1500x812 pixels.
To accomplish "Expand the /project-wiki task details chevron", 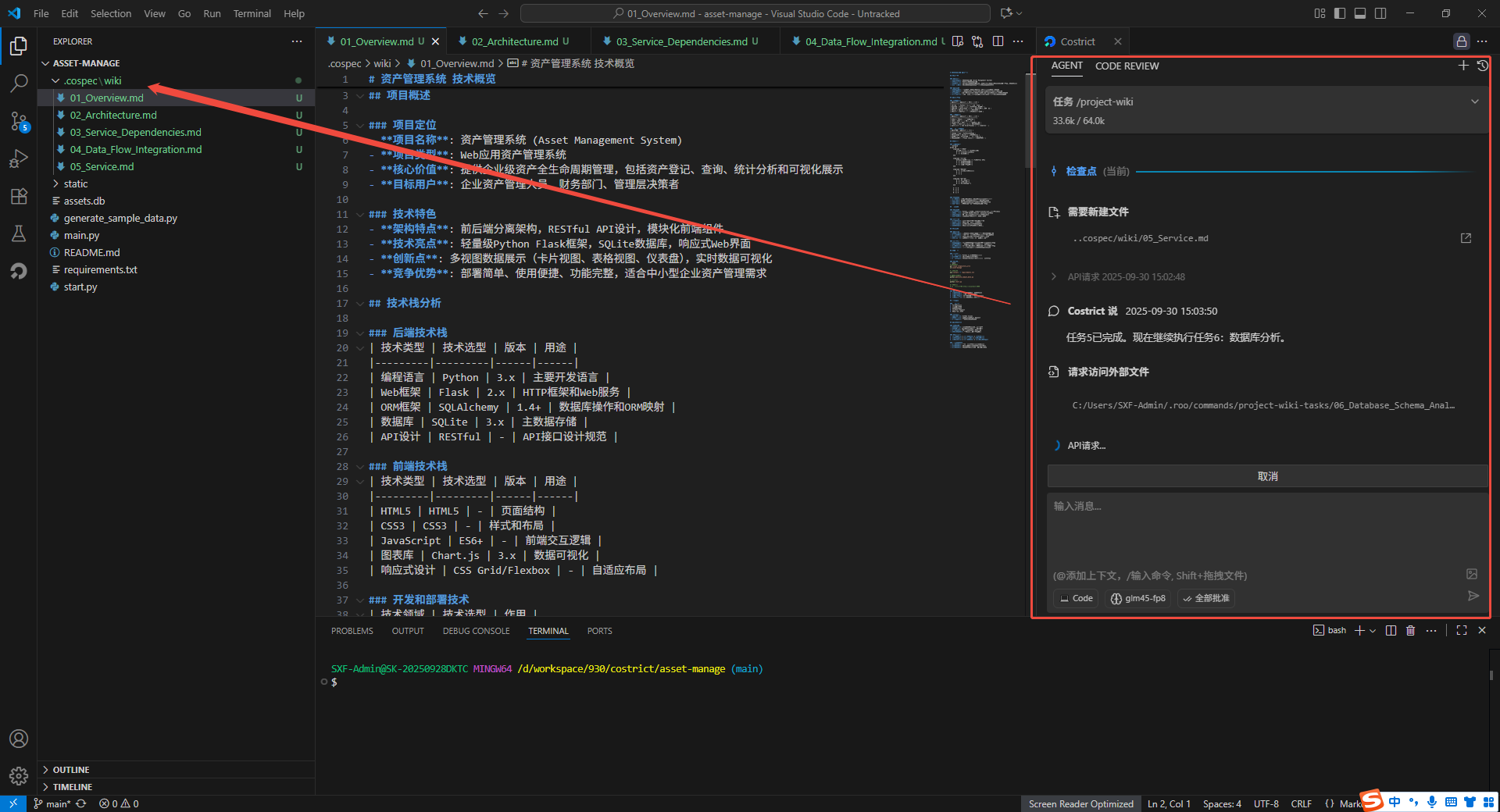I will (1474, 101).
